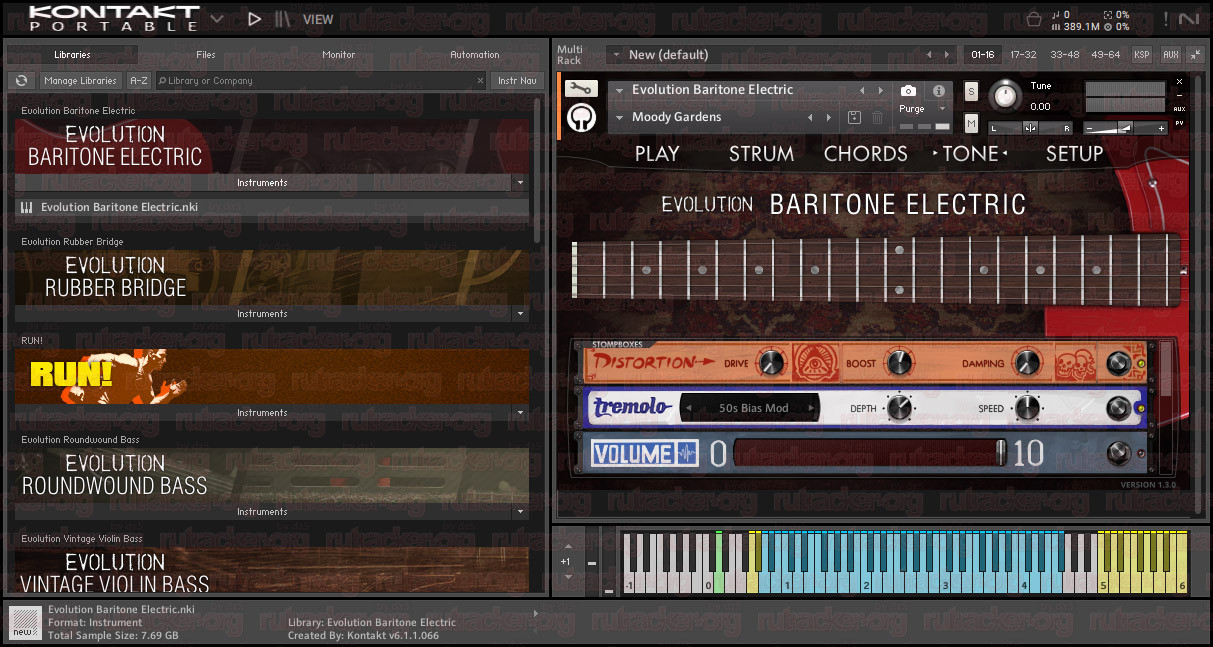Expand Evolution Rubber Bridge Instruments dropdown
The width and height of the screenshot is (1213, 647).
tap(520, 314)
